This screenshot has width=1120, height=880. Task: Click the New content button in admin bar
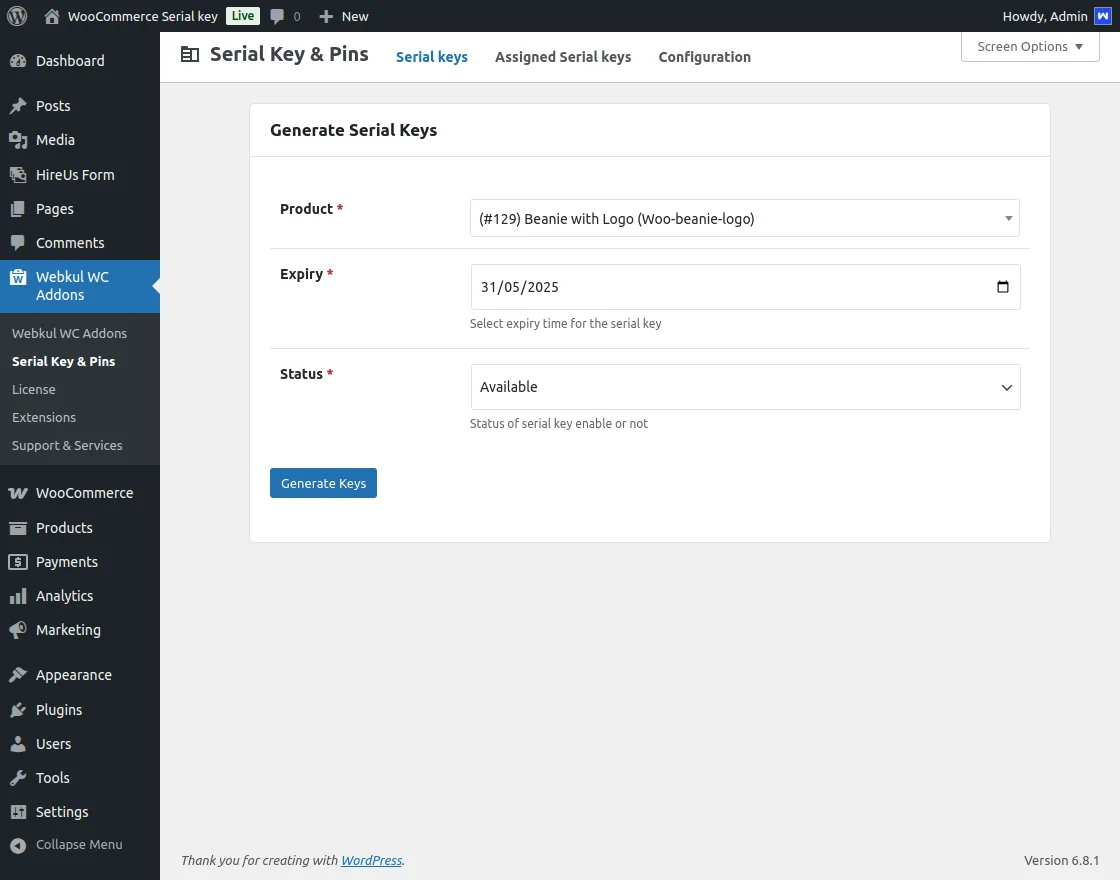point(343,16)
